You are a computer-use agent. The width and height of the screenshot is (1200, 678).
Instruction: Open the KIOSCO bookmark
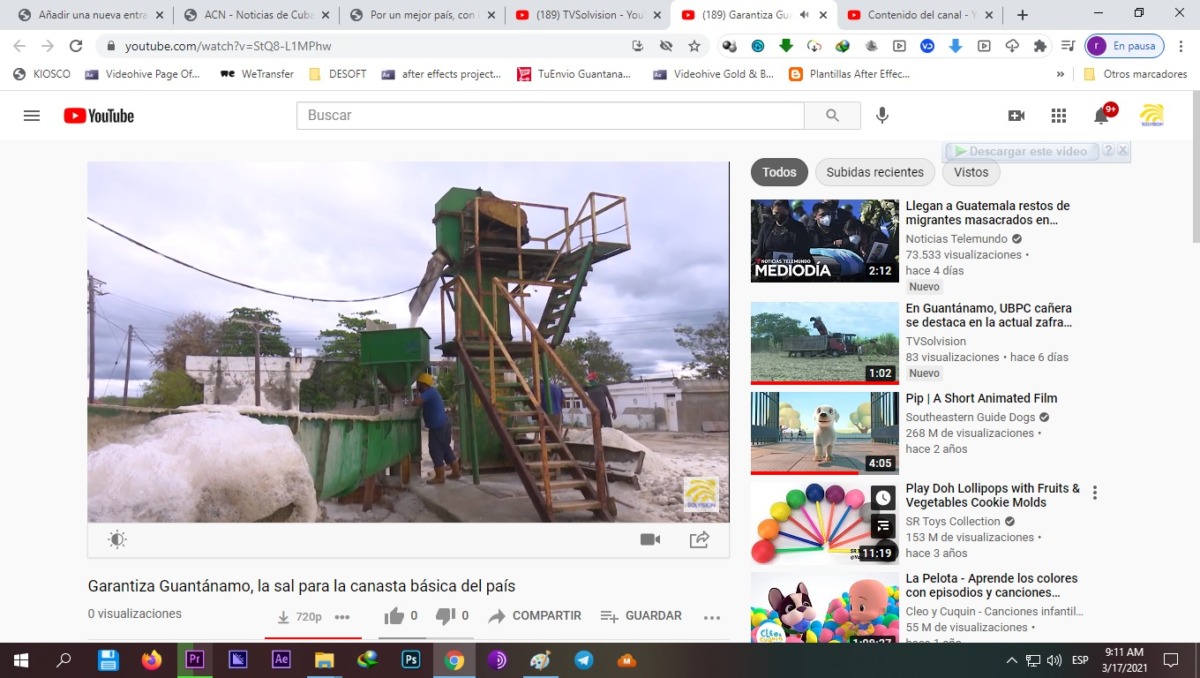coord(43,74)
